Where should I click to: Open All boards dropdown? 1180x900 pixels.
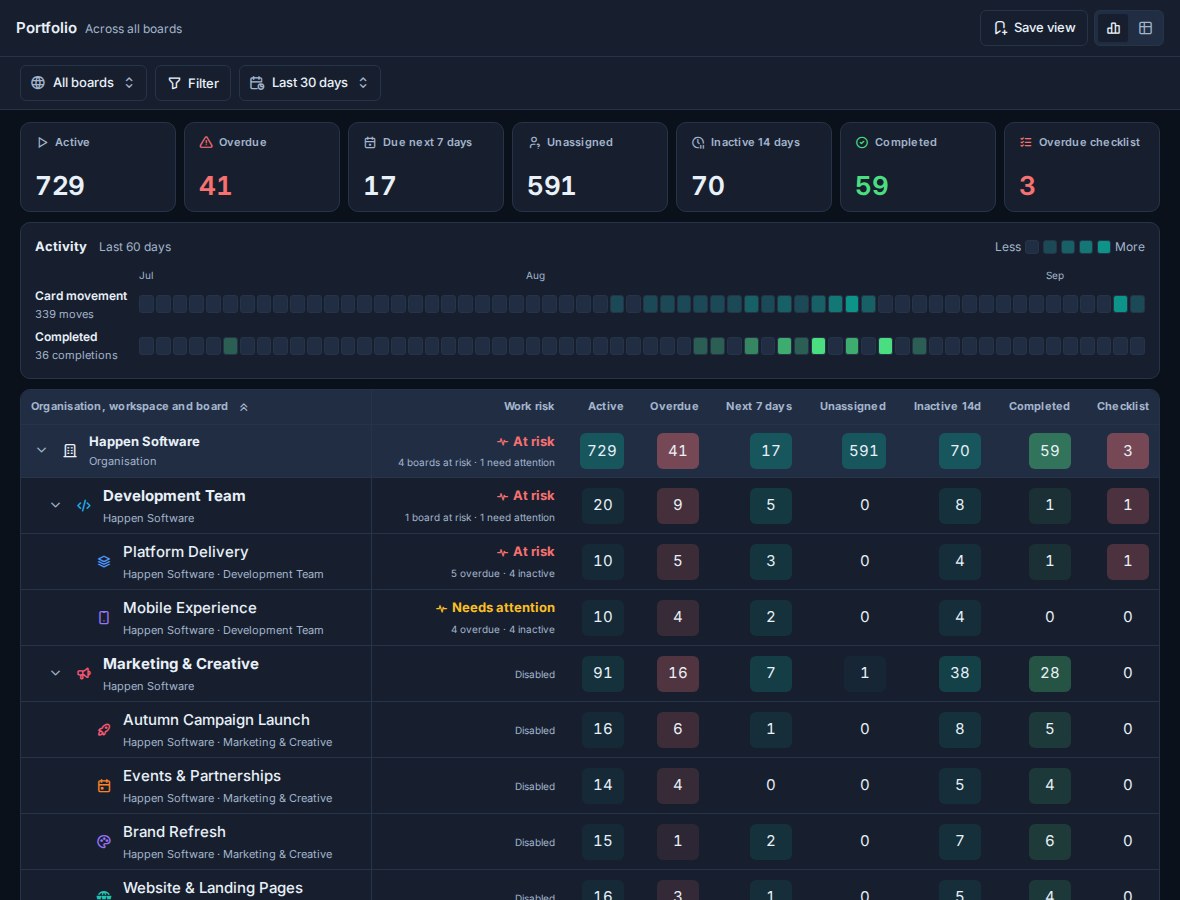click(x=83, y=83)
